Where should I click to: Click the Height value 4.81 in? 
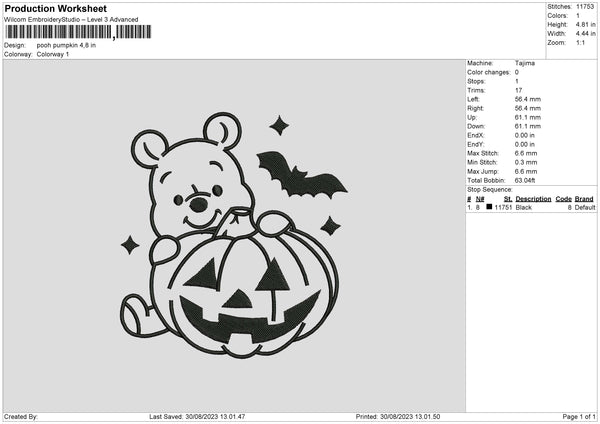coord(585,24)
